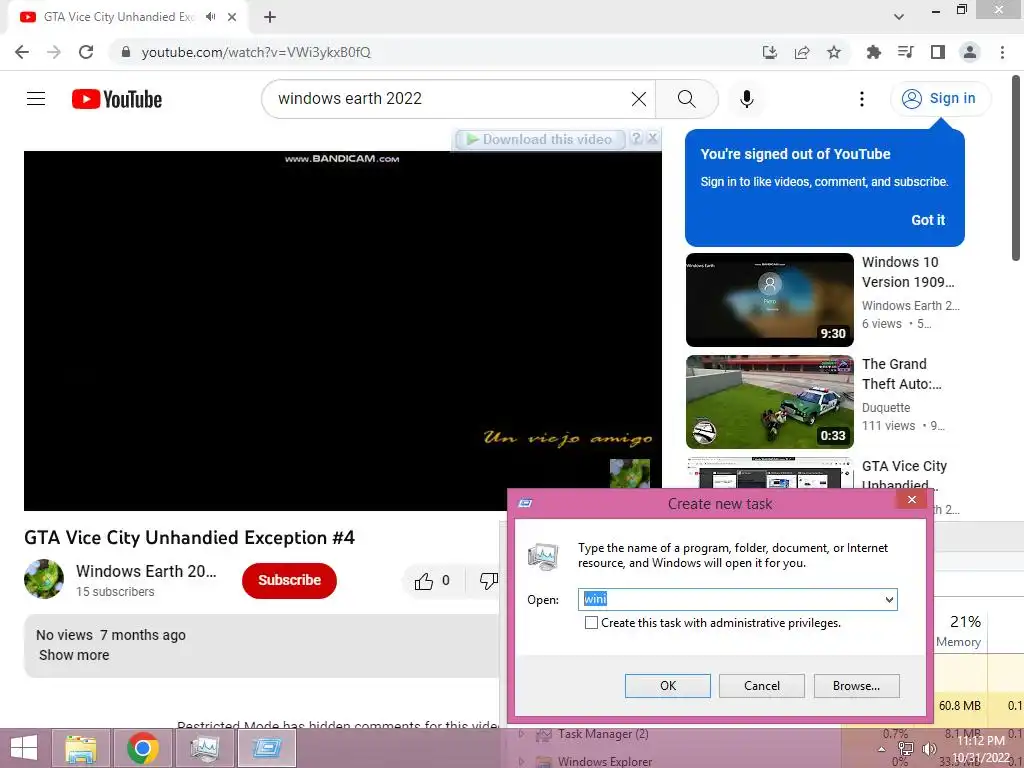
Task: Subscribe to Windows Earth channel
Action: click(x=289, y=580)
